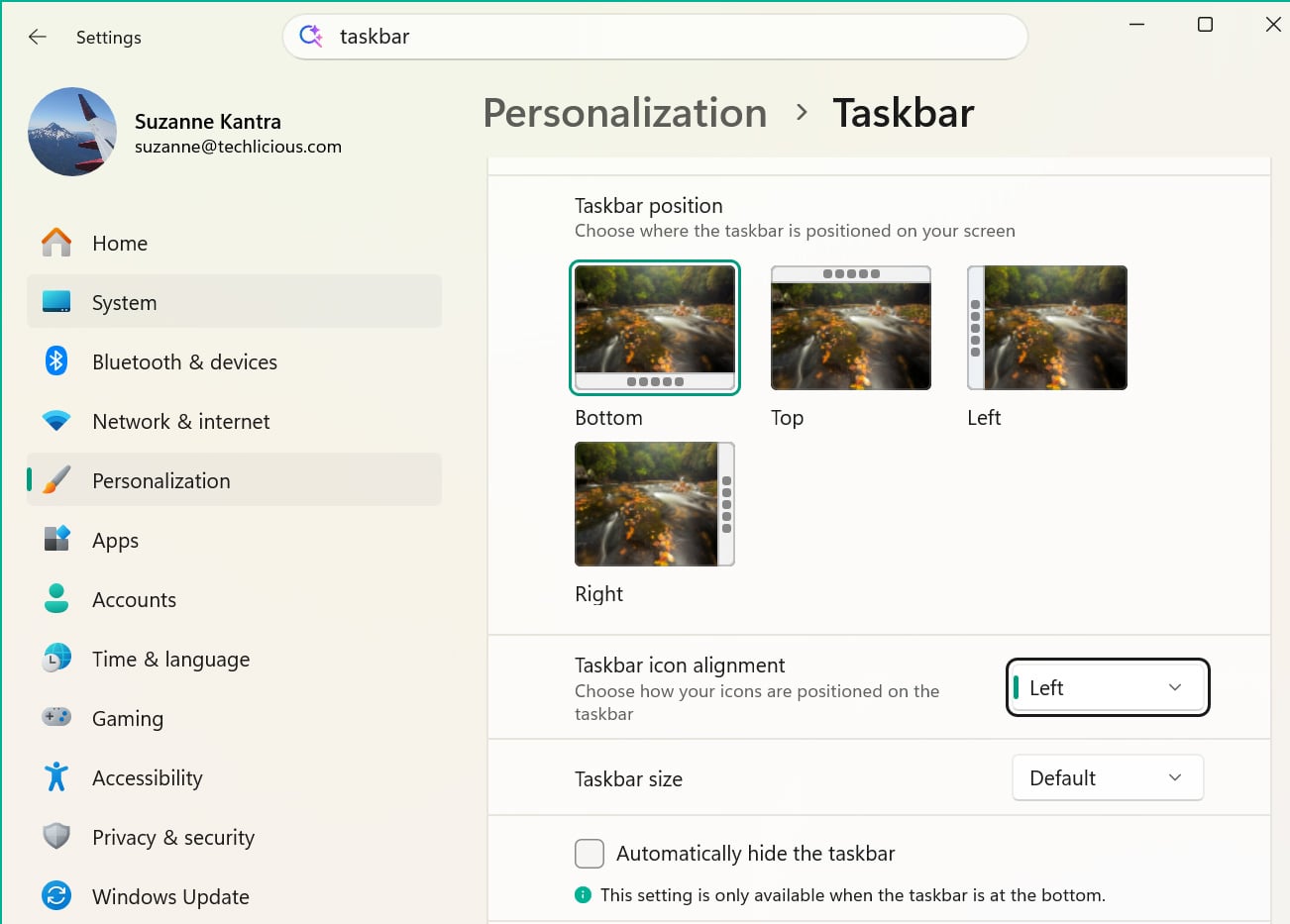This screenshot has height=924, width=1290.
Task: Click the Accessibility figure icon
Action: point(56,776)
